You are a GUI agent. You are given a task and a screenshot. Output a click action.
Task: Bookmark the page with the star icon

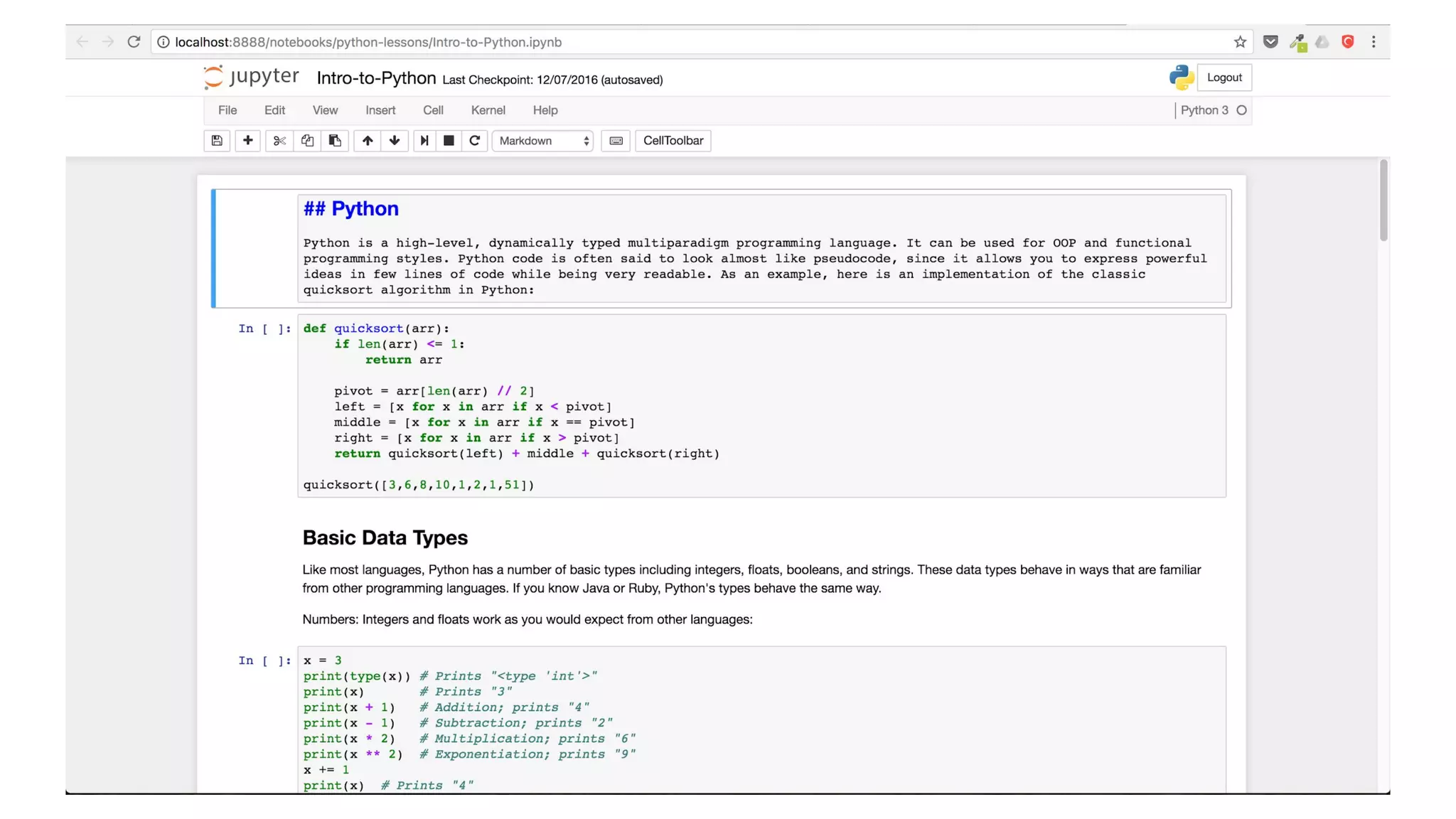click(x=1240, y=42)
